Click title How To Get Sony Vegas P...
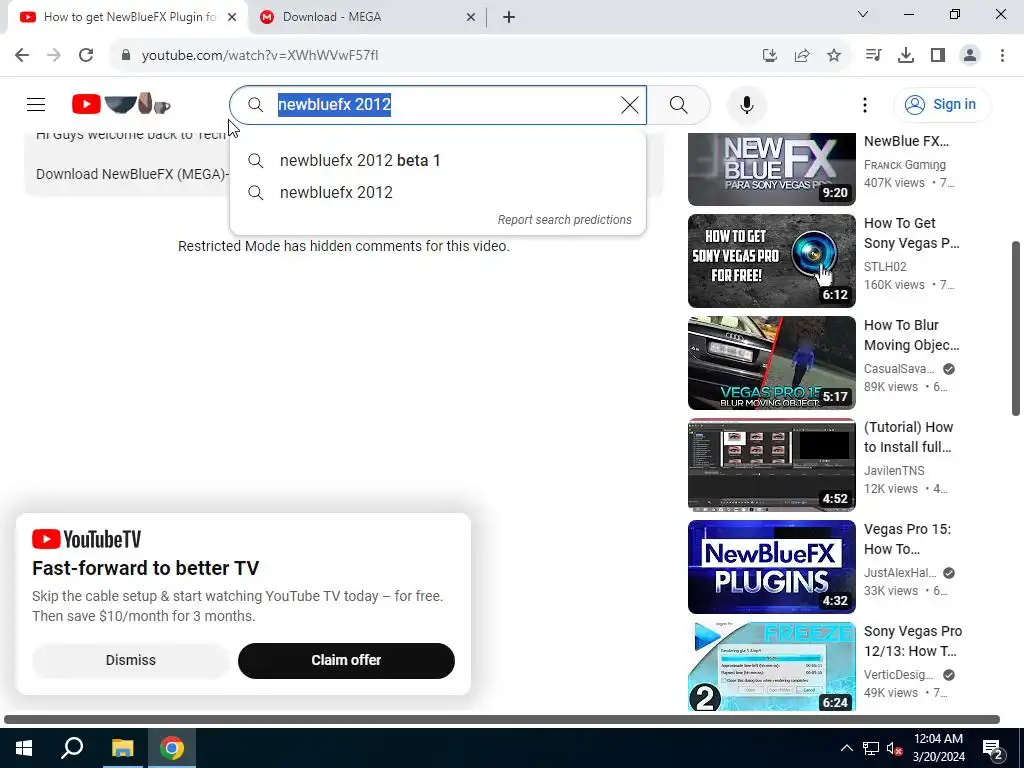 coord(912,233)
